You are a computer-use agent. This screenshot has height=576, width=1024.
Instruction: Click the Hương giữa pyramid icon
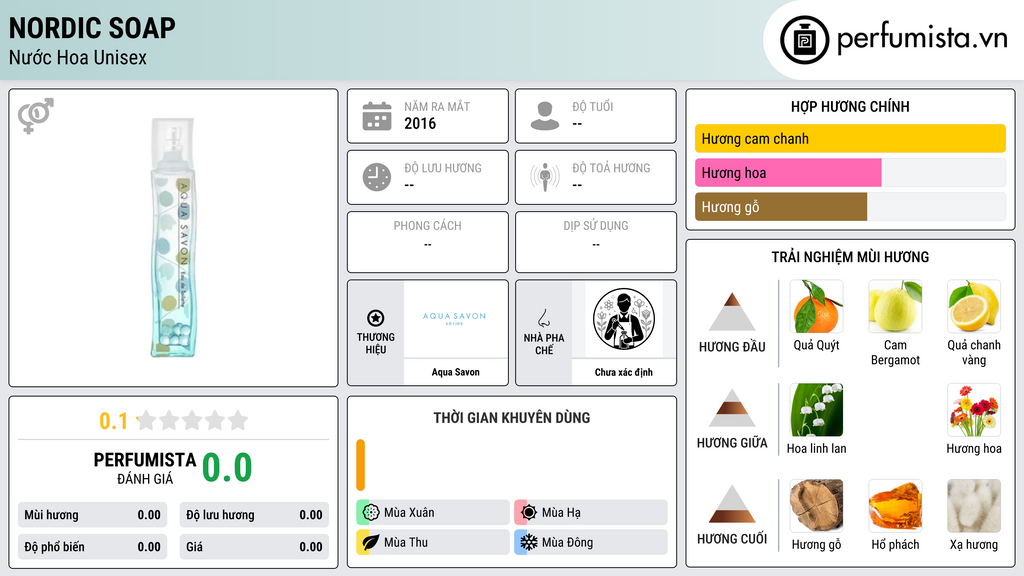click(x=732, y=408)
